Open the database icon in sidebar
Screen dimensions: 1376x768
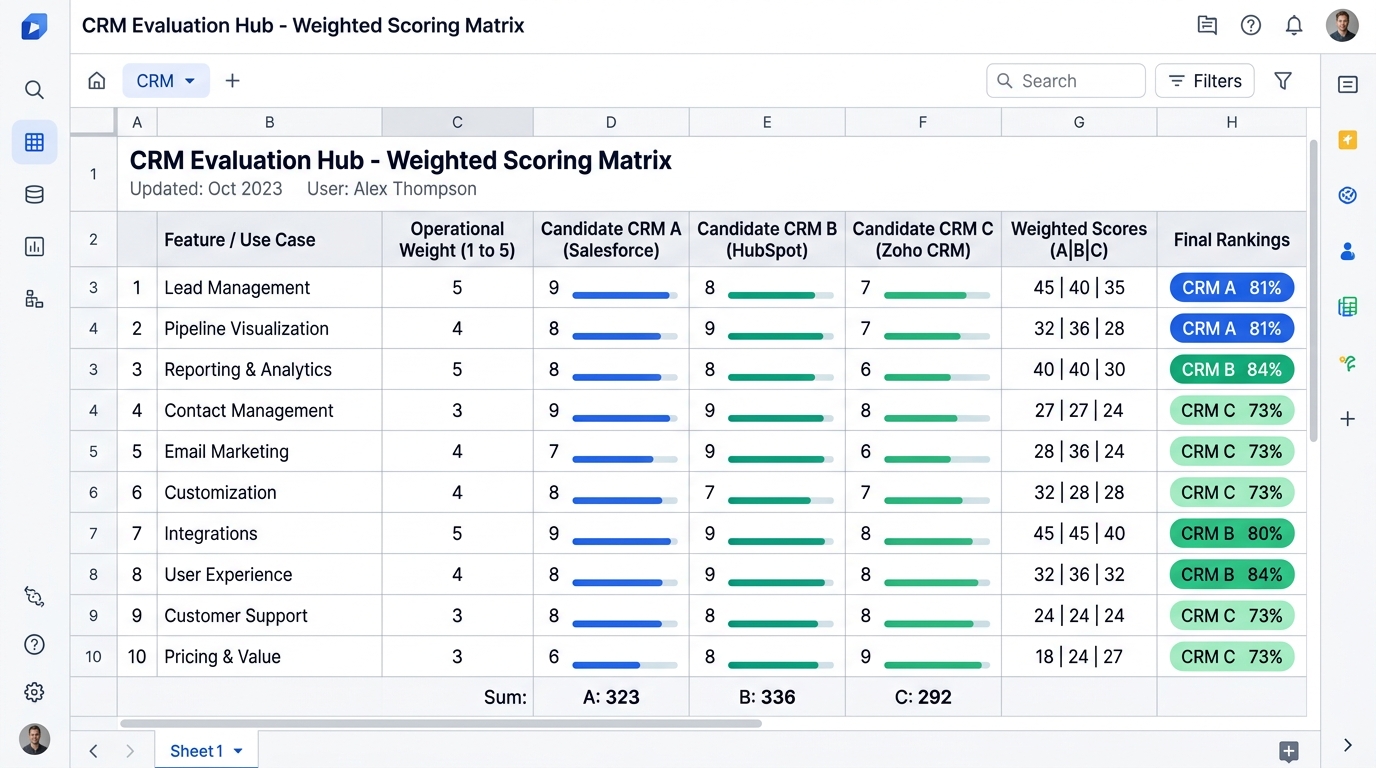pyautogui.click(x=34, y=195)
